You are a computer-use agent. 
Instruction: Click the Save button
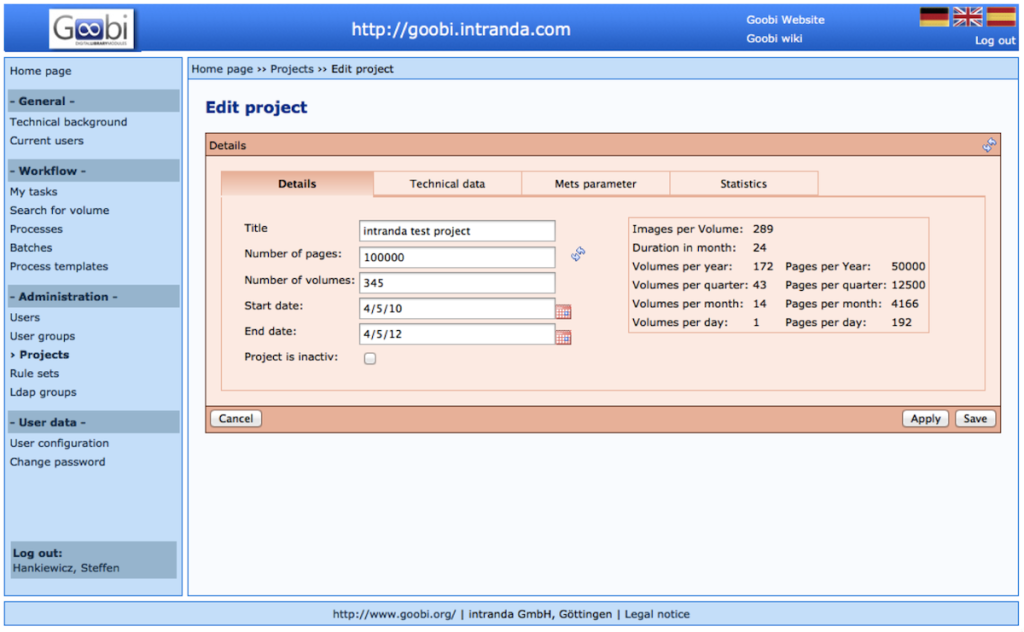pyautogui.click(x=975, y=419)
